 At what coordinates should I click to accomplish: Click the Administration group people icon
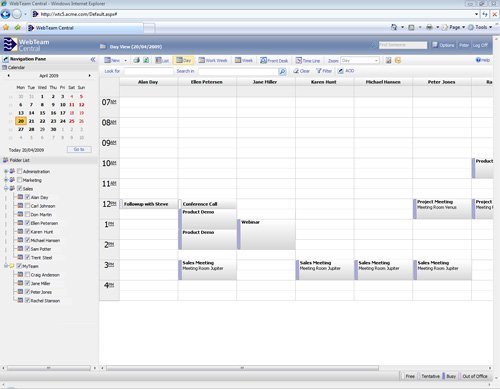pos(12,171)
